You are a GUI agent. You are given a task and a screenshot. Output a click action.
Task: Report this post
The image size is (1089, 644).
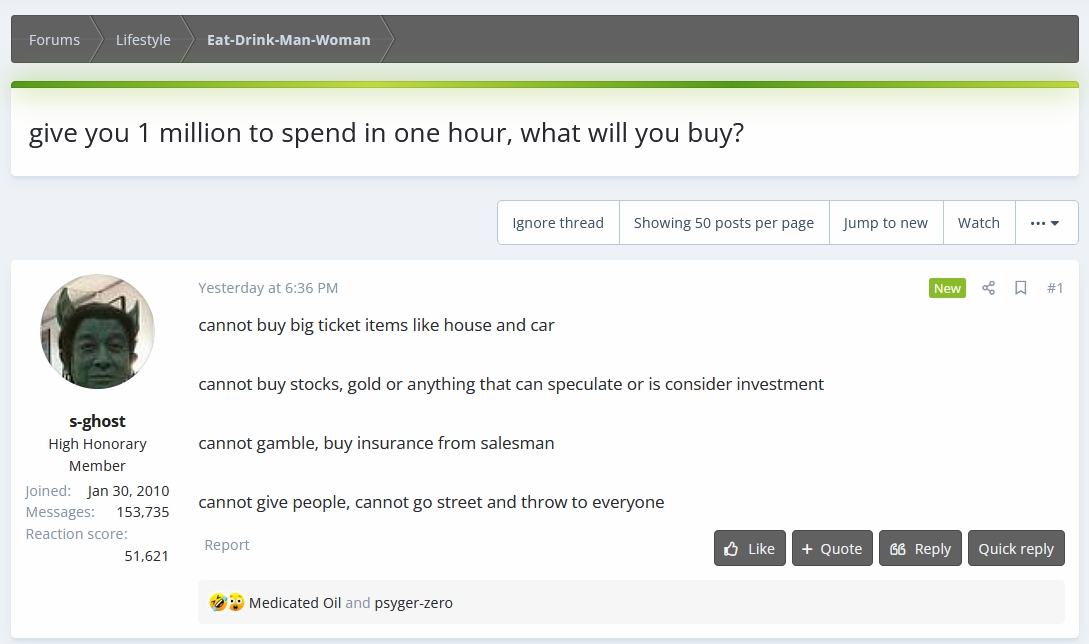(x=227, y=545)
